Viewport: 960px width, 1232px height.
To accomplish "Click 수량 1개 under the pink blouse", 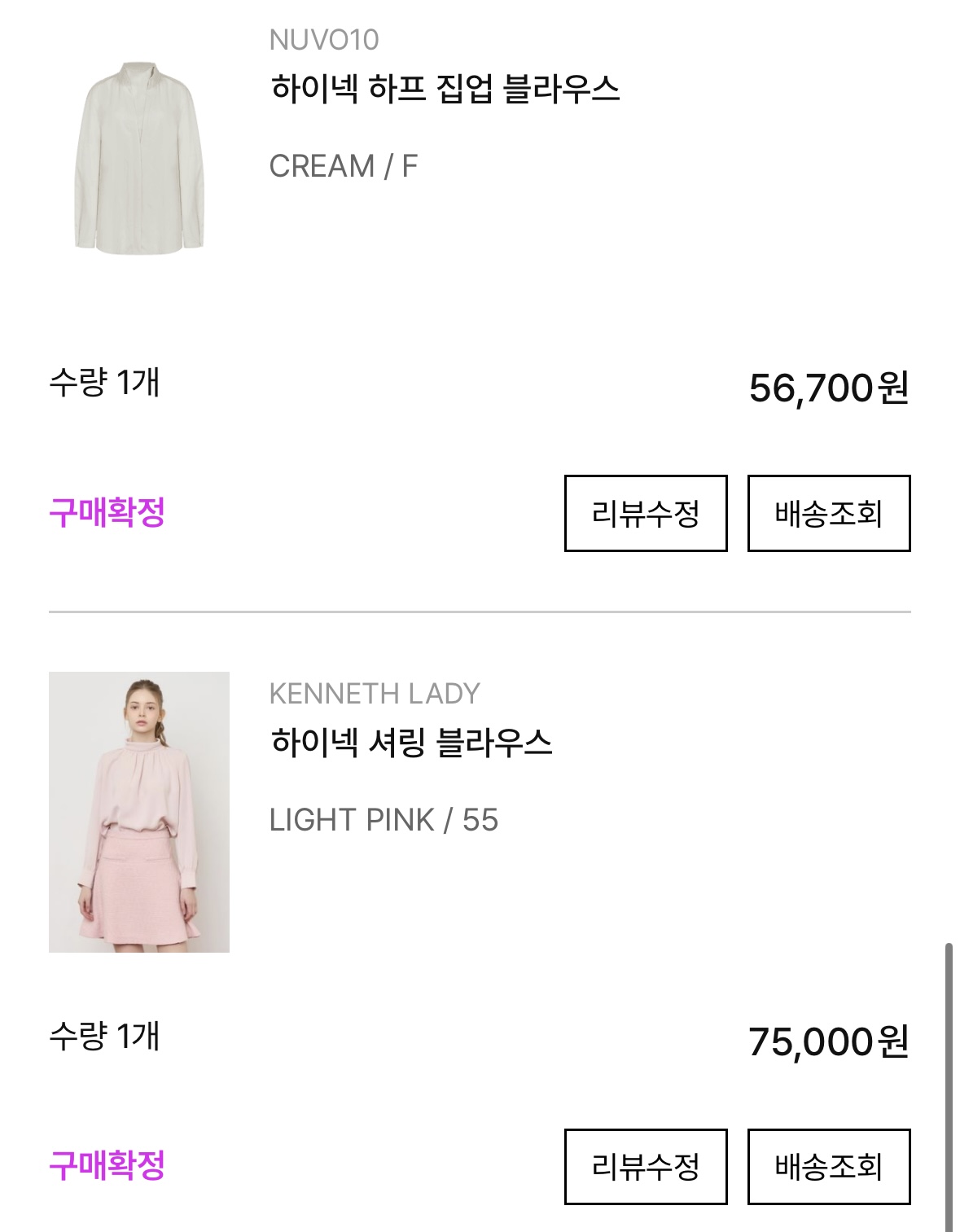I will [x=104, y=1036].
